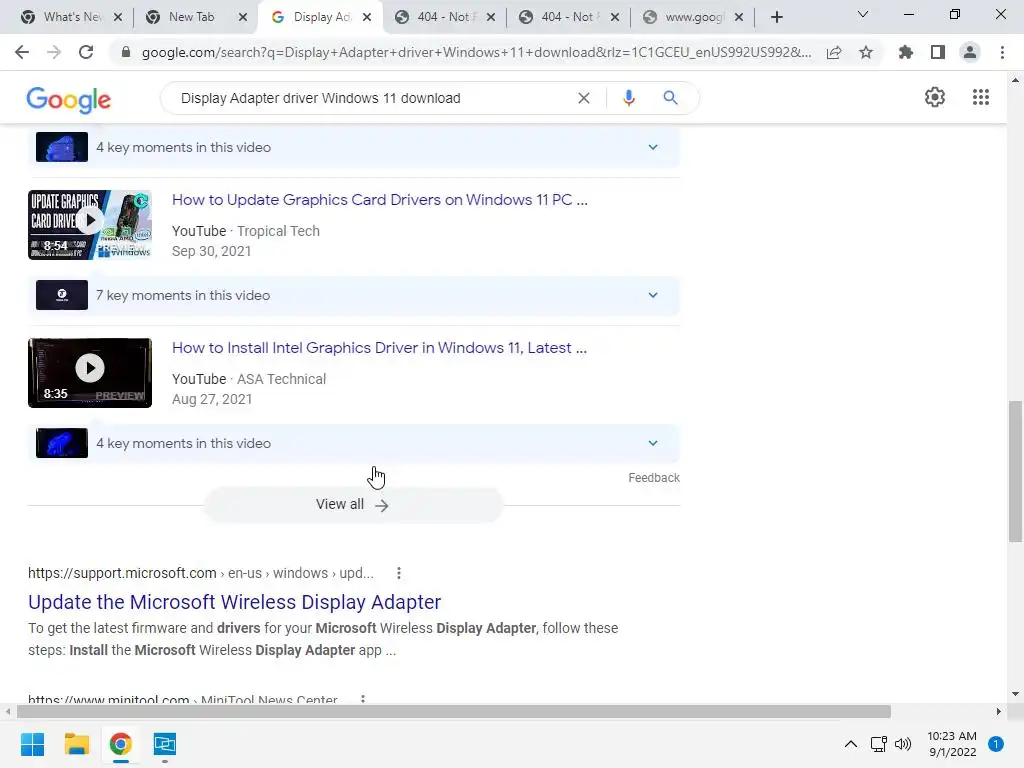Click the scroll-right arrow of bottom scrollbar
The width and height of the screenshot is (1024, 768).
point(999,711)
